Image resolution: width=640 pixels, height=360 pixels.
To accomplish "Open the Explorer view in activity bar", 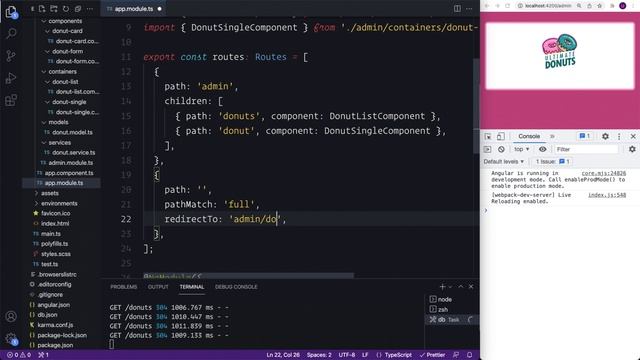I will click(11, 12).
